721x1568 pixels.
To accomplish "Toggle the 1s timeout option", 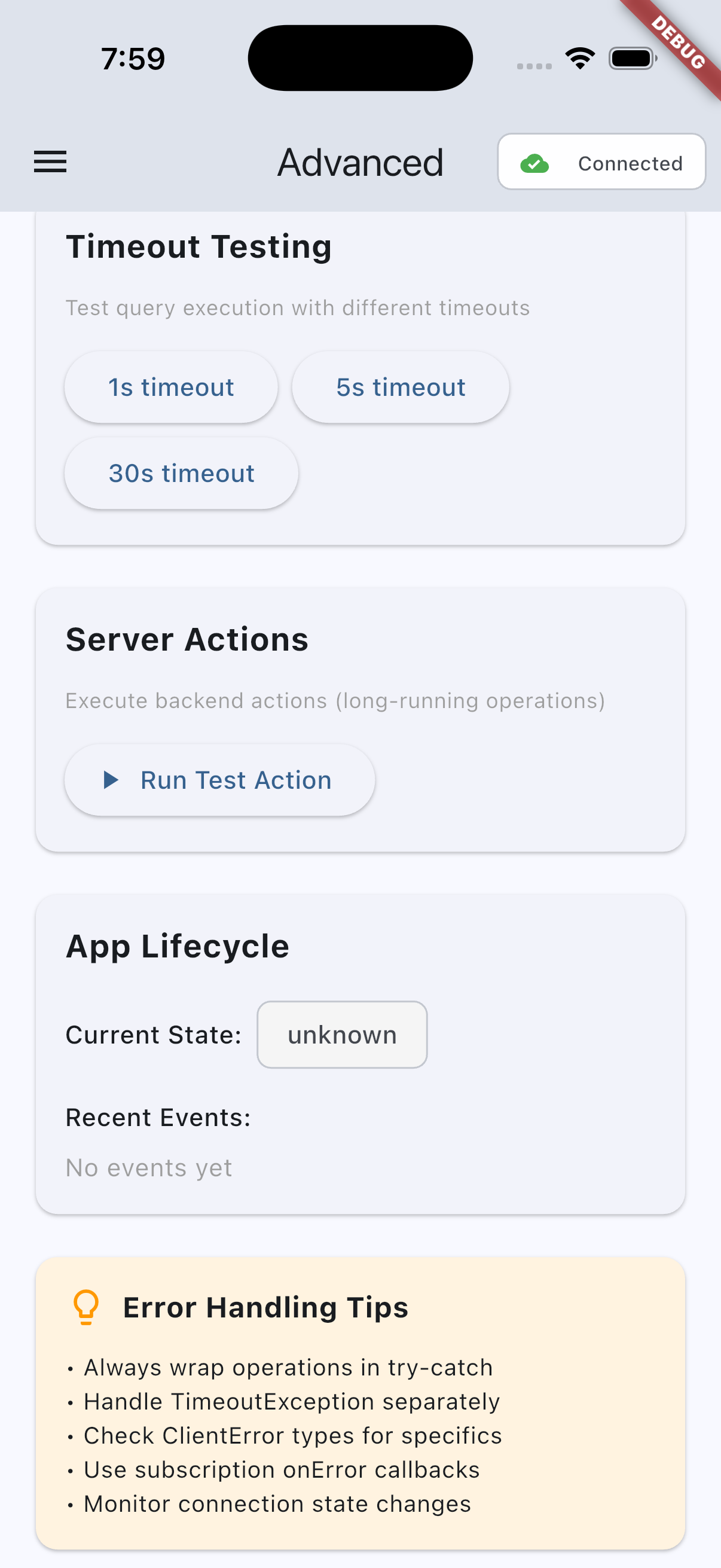I will [171, 386].
